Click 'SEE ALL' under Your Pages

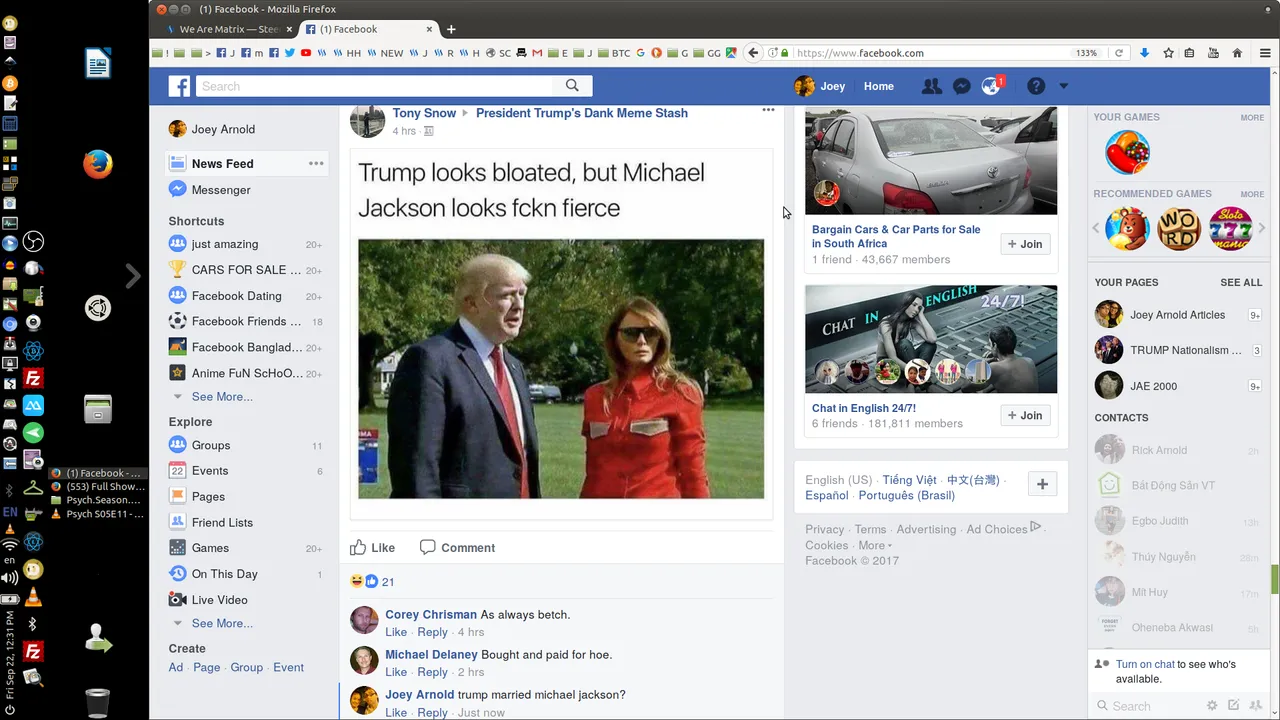[x=1241, y=282]
